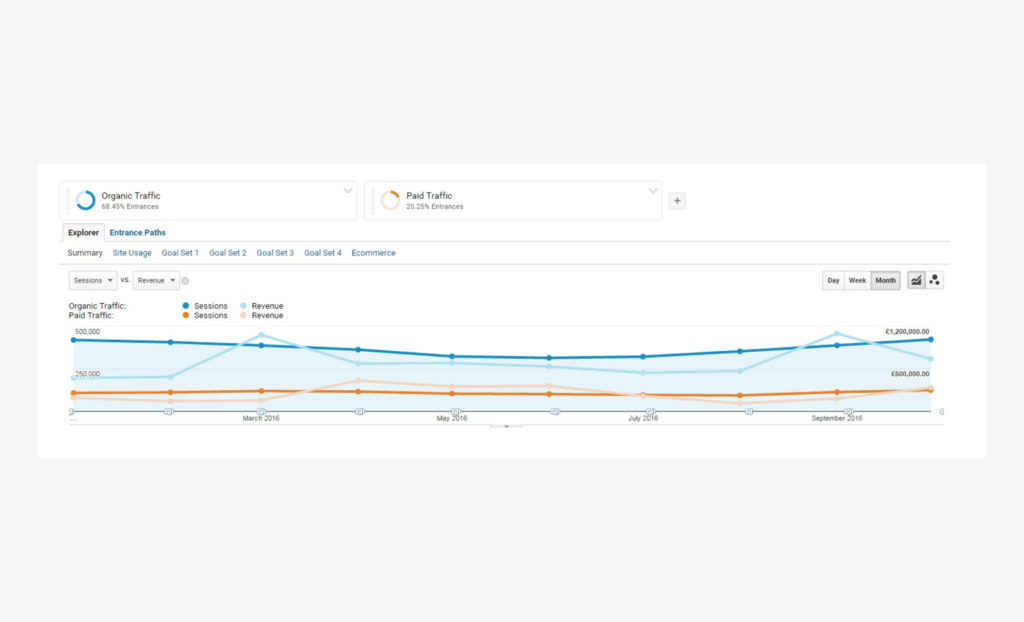Click the Paid Traffic Revenue legend dot
Screen dimensions: 1024x622
[x=244, y=316]
